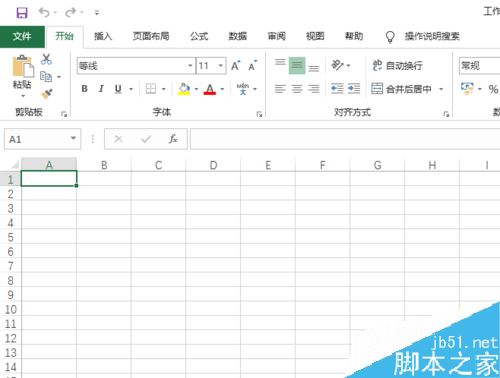Open the merge and center dropdown arrow
This screenshot has height=378, width=500.
click(441, 89)
